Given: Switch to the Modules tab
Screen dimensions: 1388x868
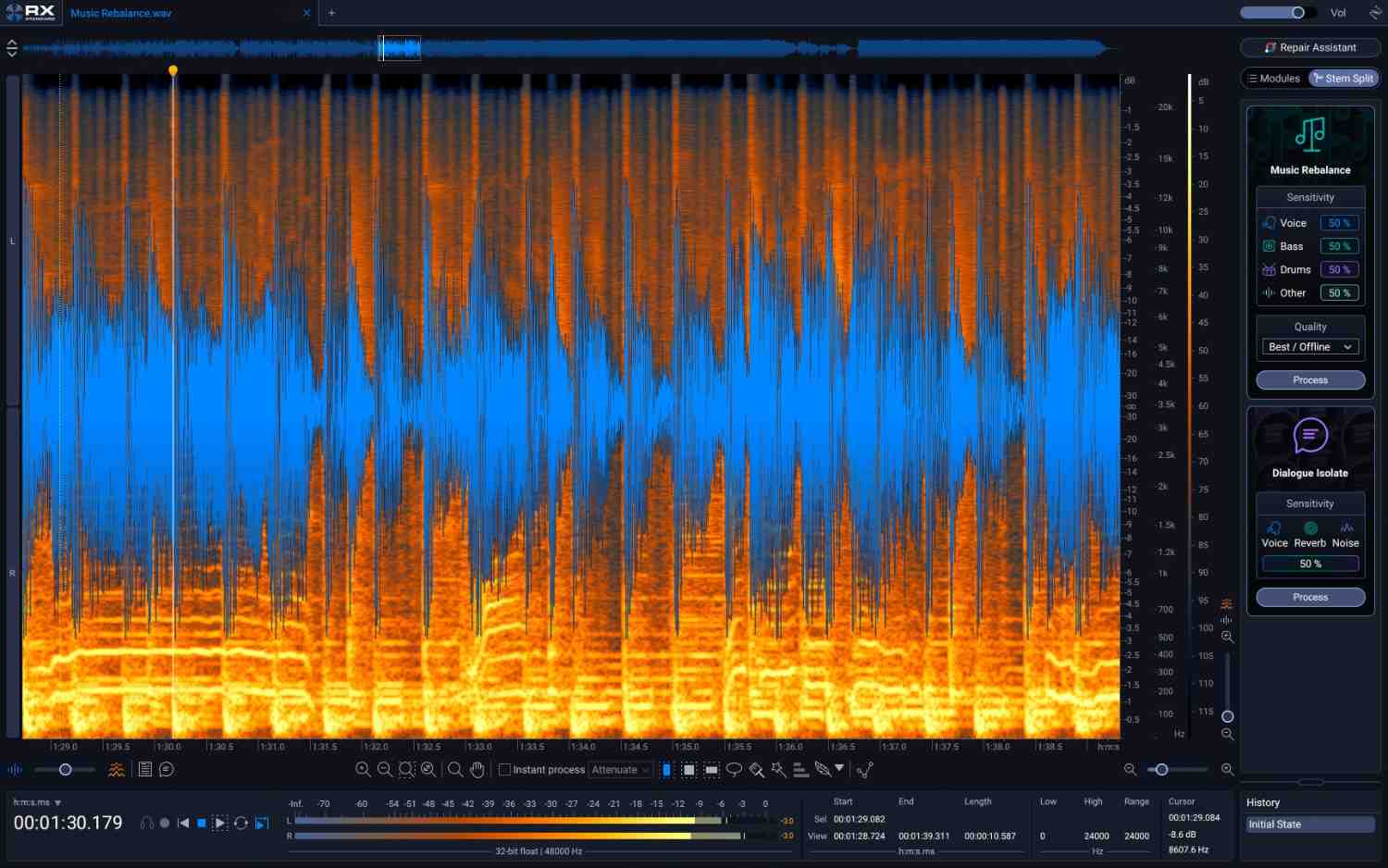Looking at the screenshot, I should 1274,79.
